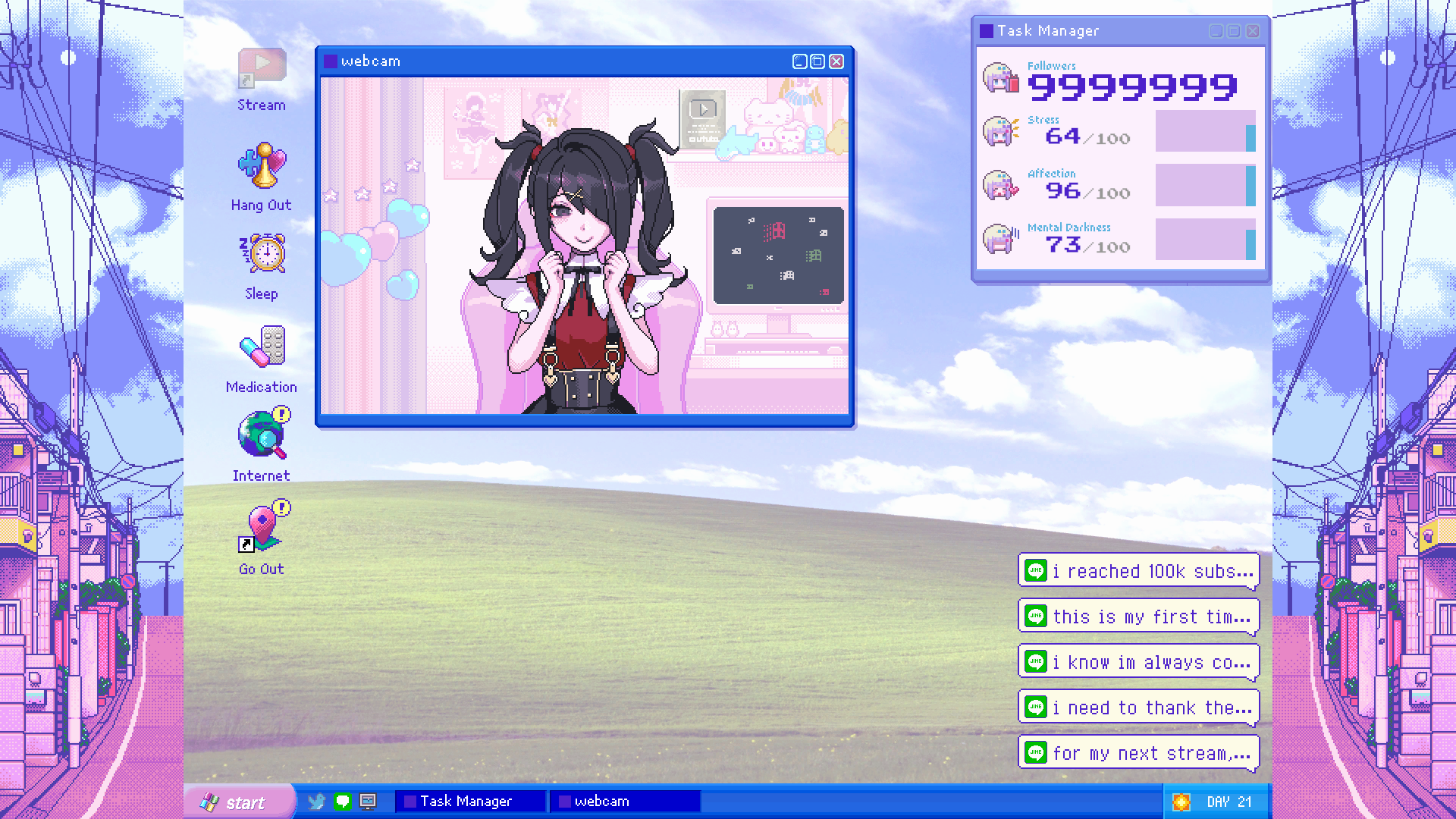The image size is (1456, 819).
Task: Click the Mental Darkness face icon
Action: click(x=999, y=238)
